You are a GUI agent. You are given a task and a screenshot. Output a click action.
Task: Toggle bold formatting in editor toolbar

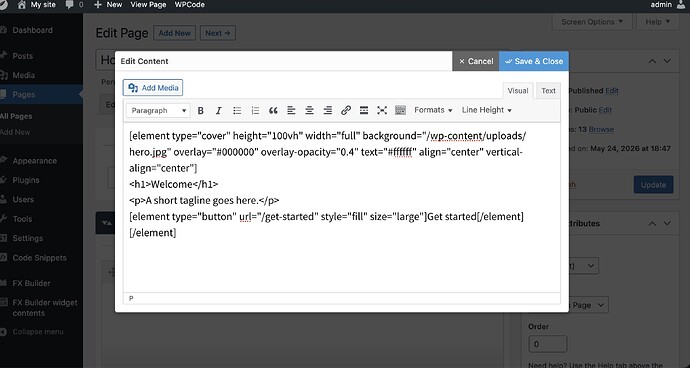pyautogui.click(x=201, y=110)
